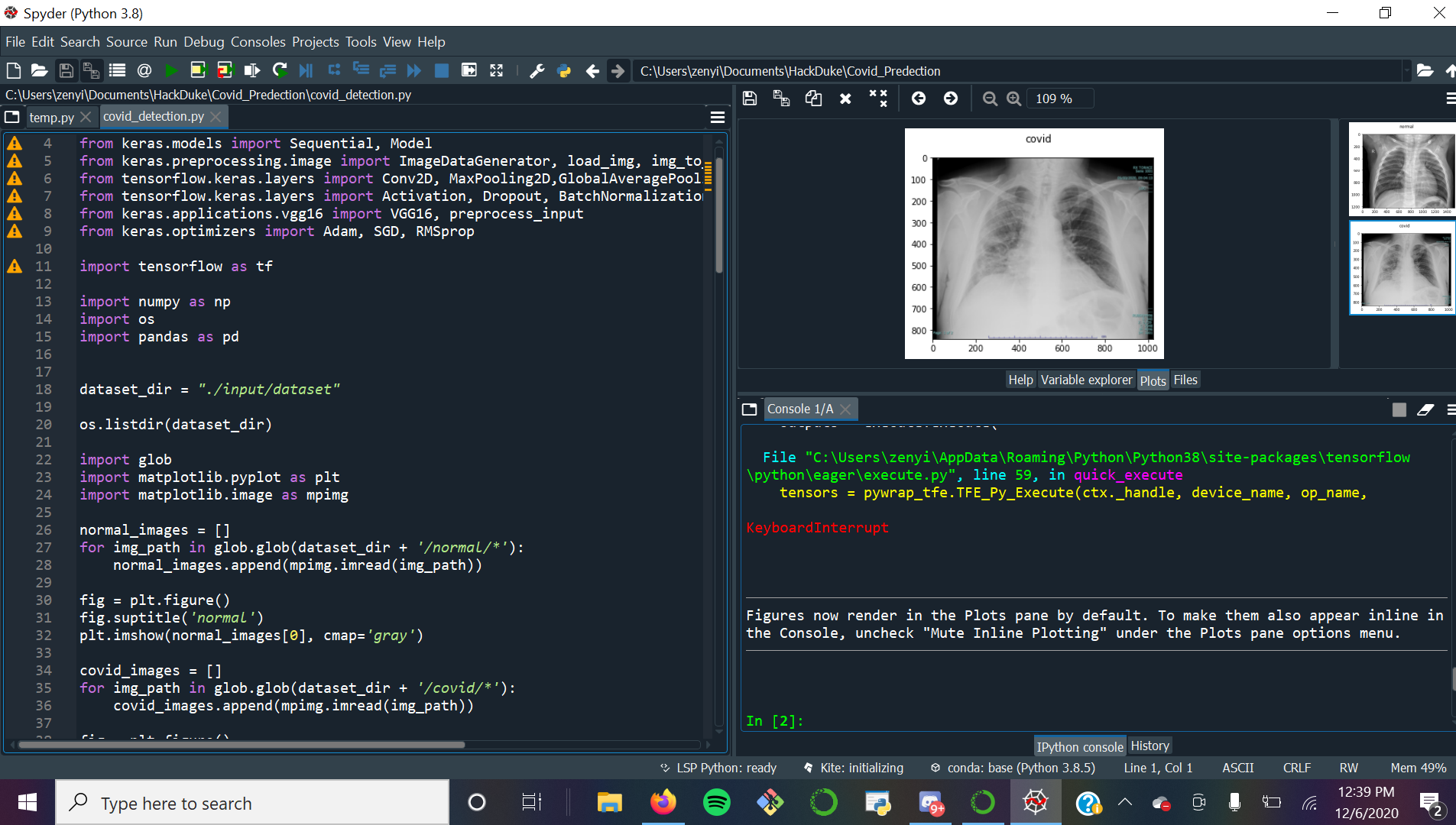Browse for a working directory

coord(1425,71)
